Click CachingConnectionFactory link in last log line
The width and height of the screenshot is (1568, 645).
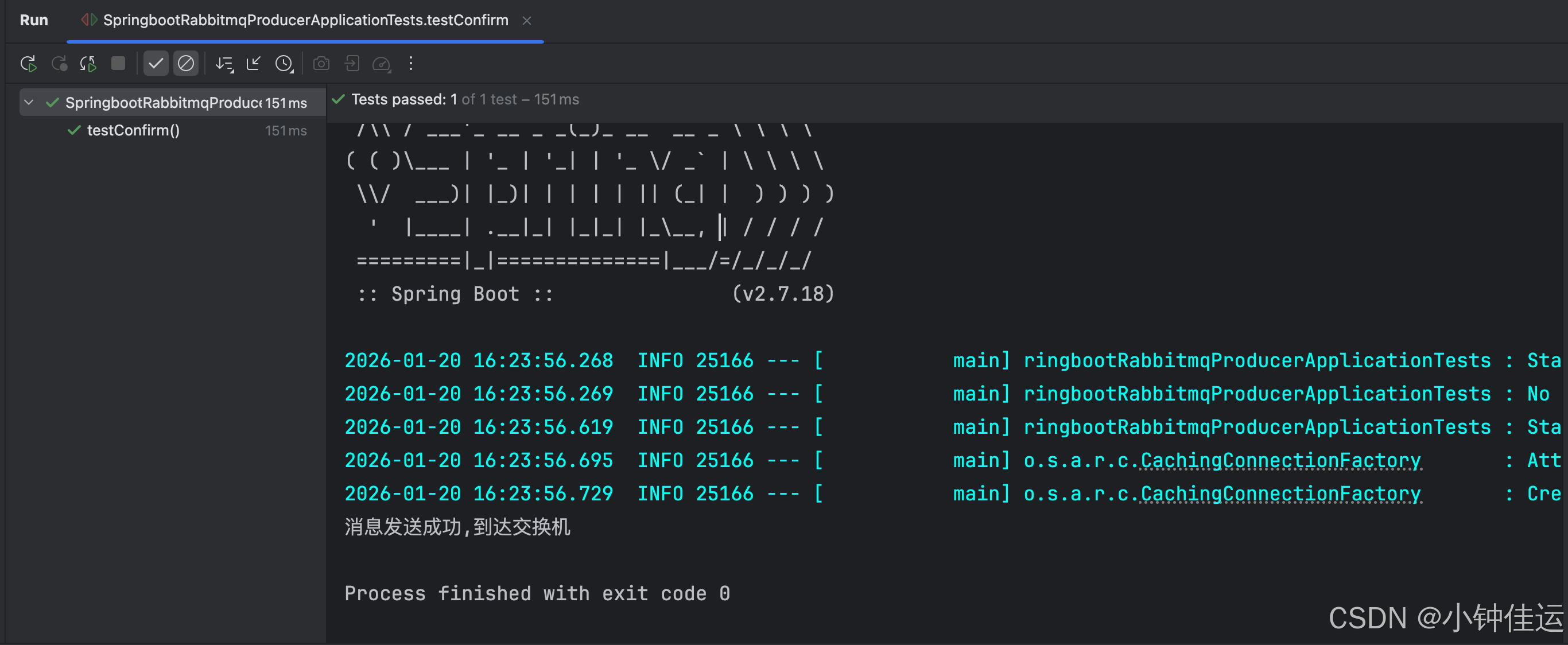[1280, 494]
